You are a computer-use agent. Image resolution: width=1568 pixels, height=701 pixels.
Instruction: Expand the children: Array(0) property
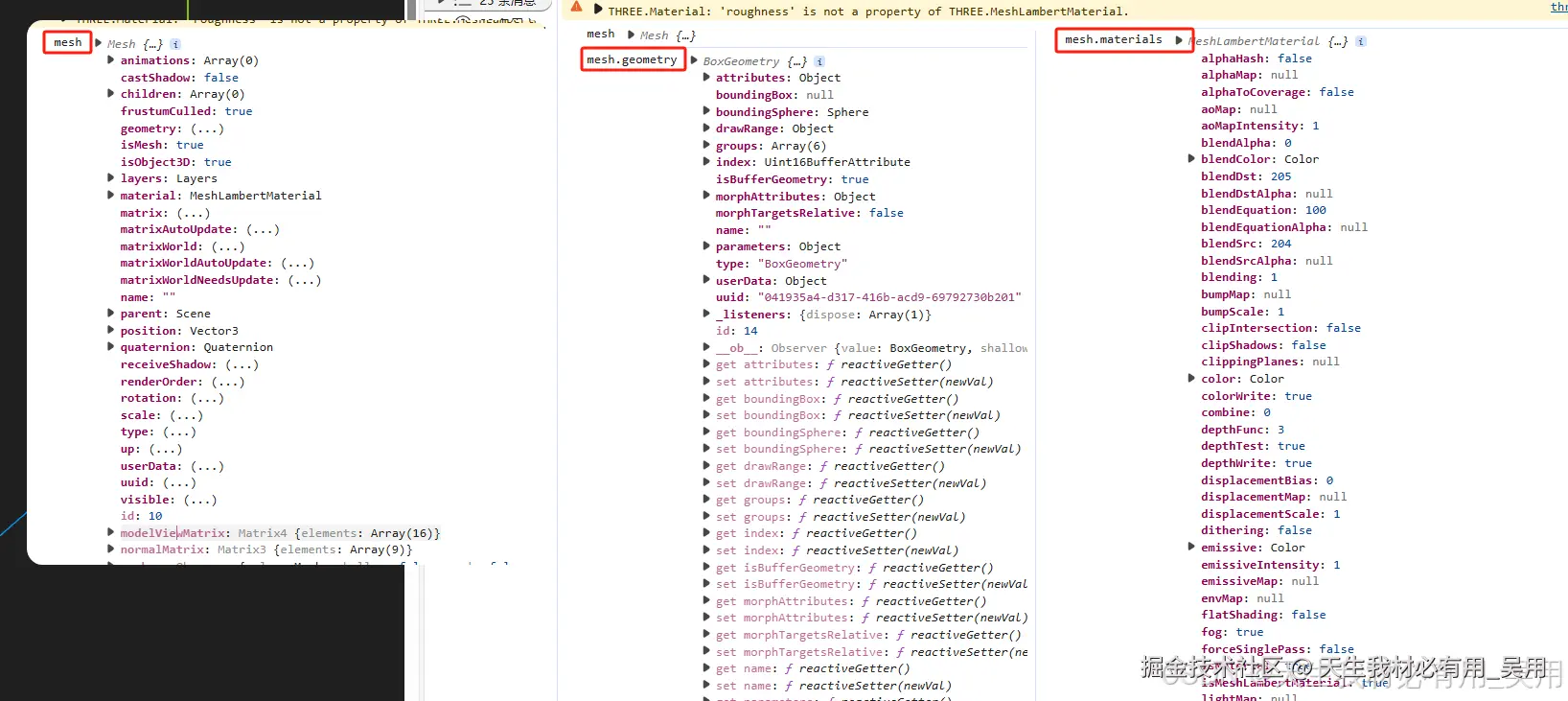click(111, 94)
